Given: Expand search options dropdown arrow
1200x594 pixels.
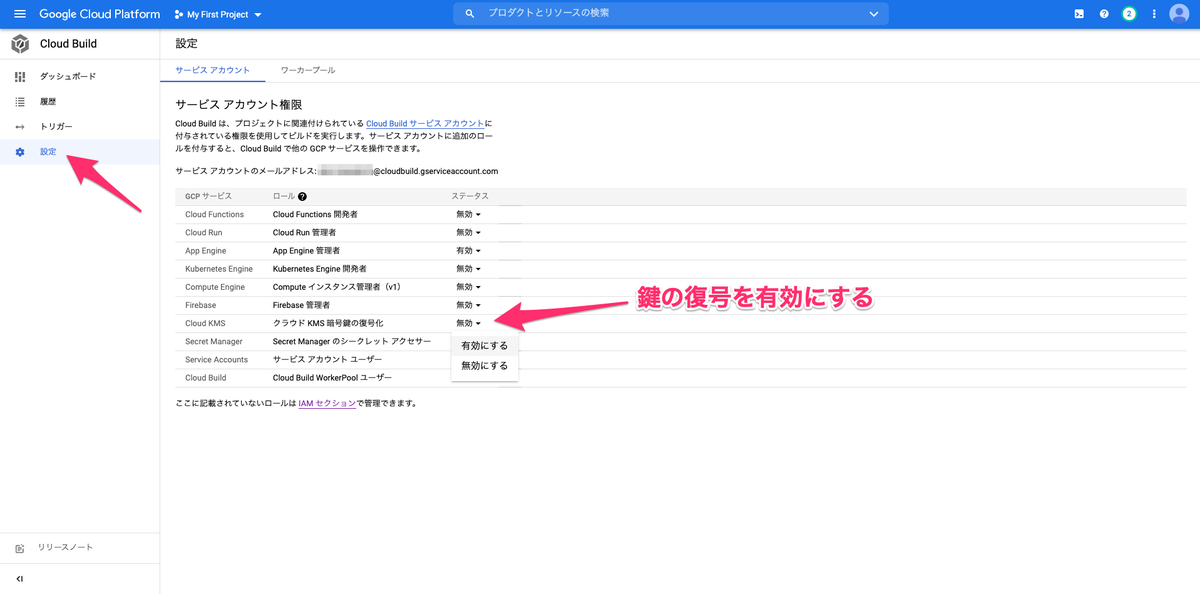Looking at the screenshot, I should click(x=874, y=14).
